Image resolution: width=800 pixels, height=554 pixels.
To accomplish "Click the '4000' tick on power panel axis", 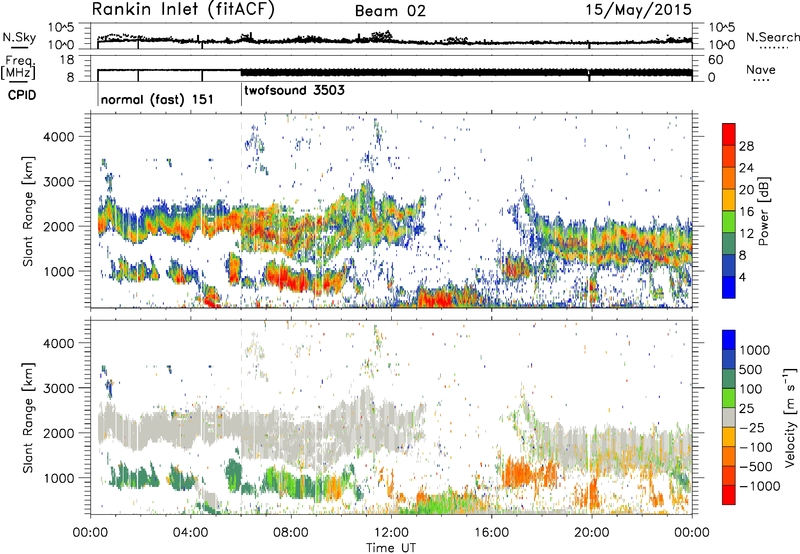I will pos(58,137).
